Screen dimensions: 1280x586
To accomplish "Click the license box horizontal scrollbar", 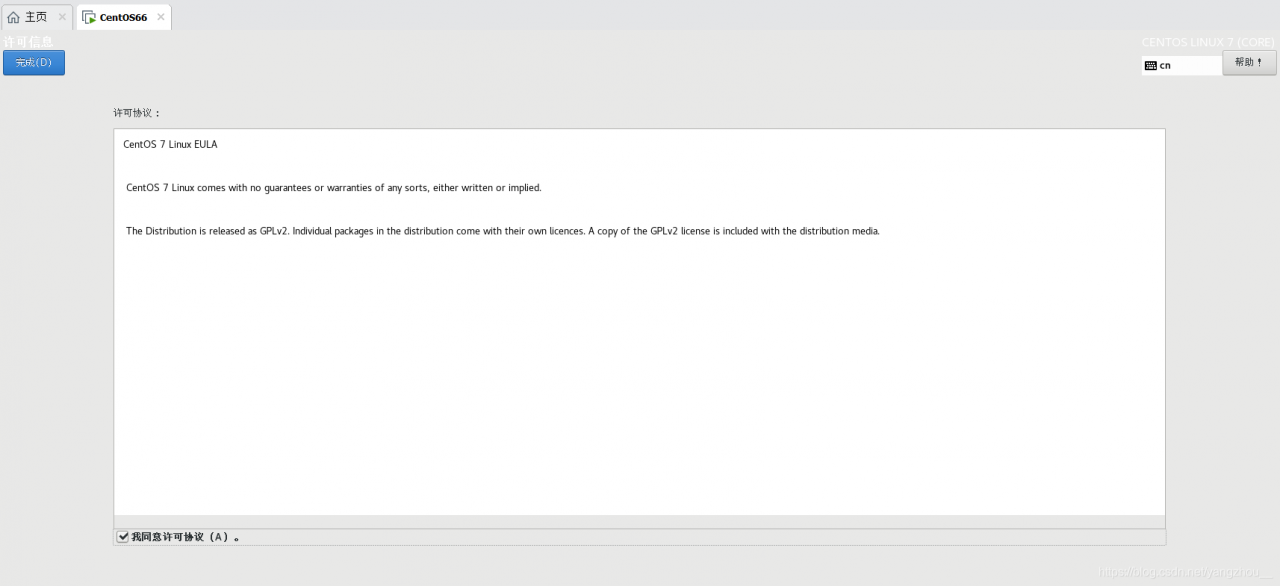I will 639,522.
